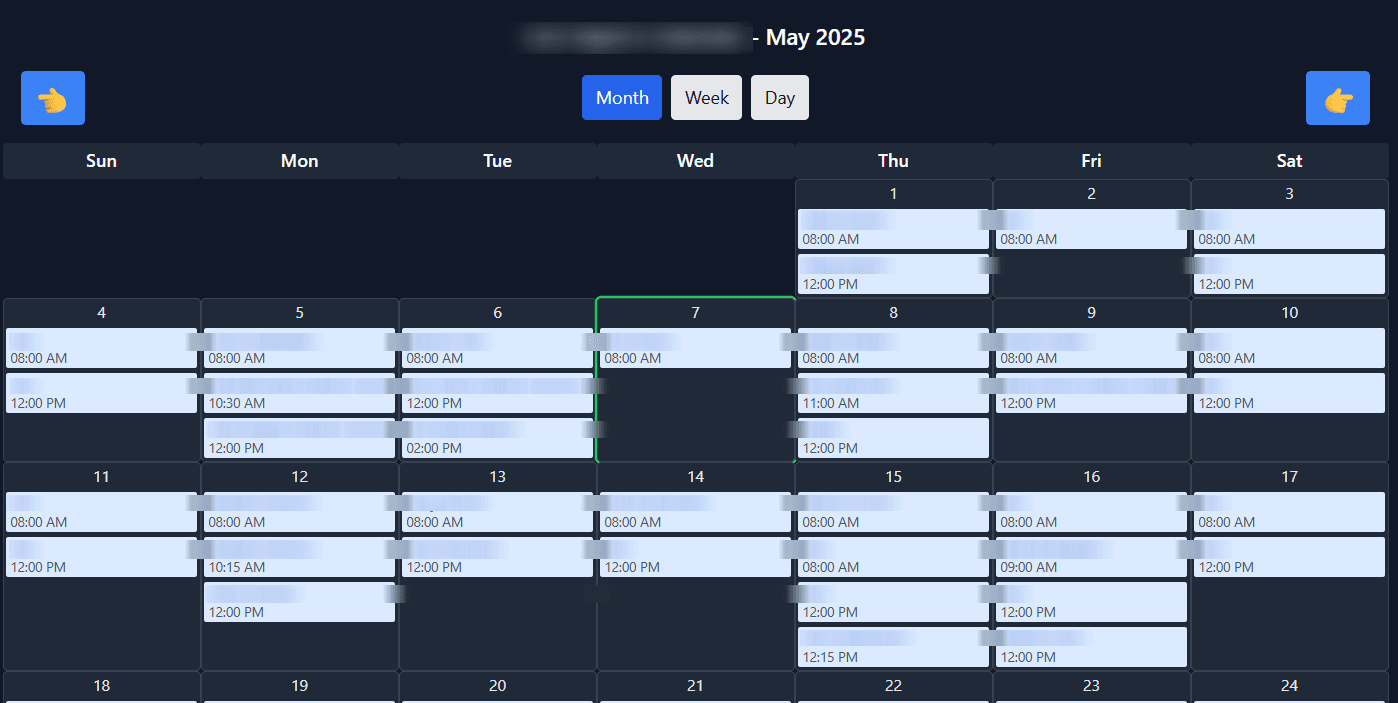The width and height of the screenshot is (1398, 703).
Task: Open May 10 event at 08:00 AM
Action: 1289,348
